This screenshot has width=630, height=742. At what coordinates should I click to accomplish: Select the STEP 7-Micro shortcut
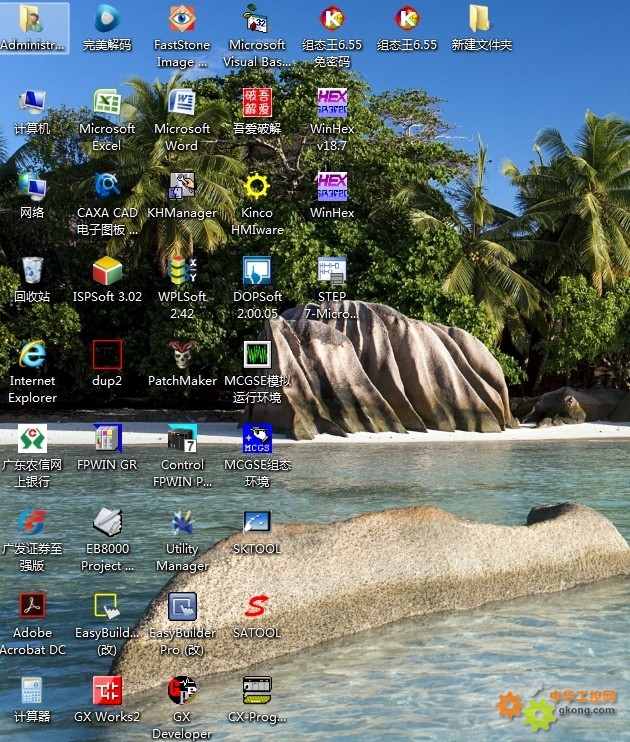[332, 271]
